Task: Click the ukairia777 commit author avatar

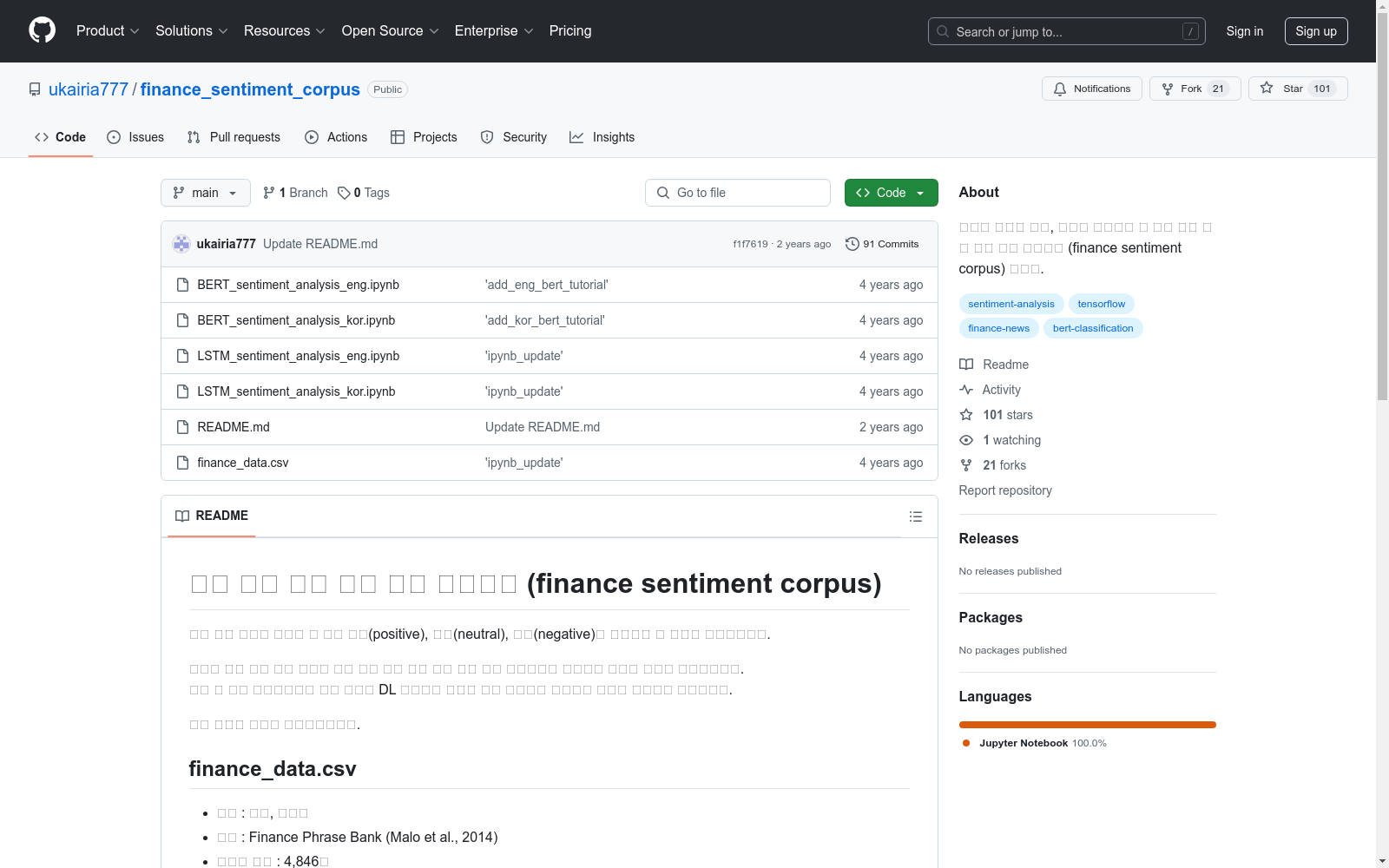Action: coord(181,244)
